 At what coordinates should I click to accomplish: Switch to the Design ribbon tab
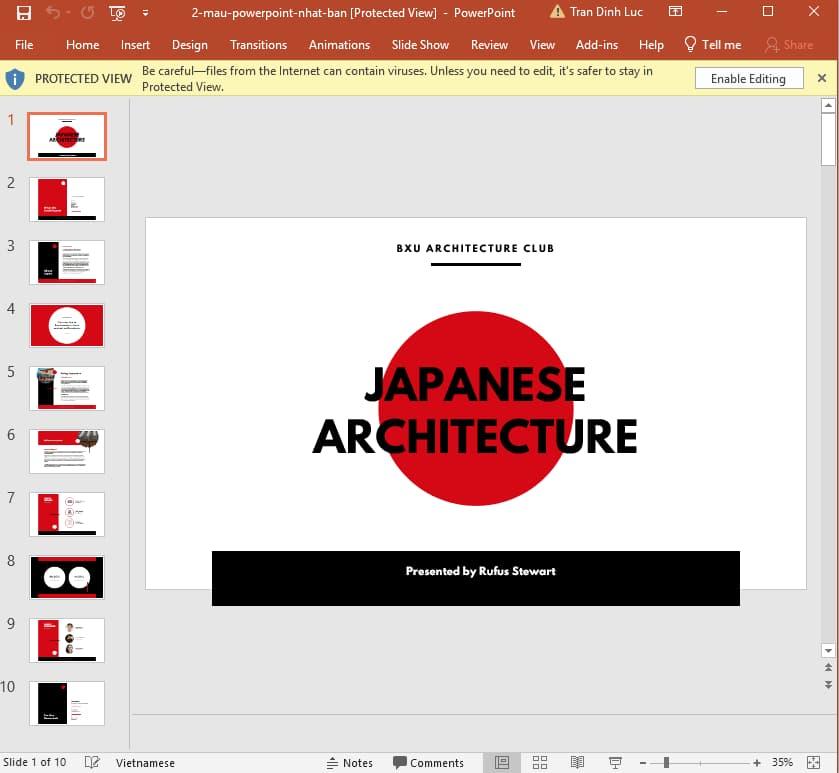[x=189, y=45]
